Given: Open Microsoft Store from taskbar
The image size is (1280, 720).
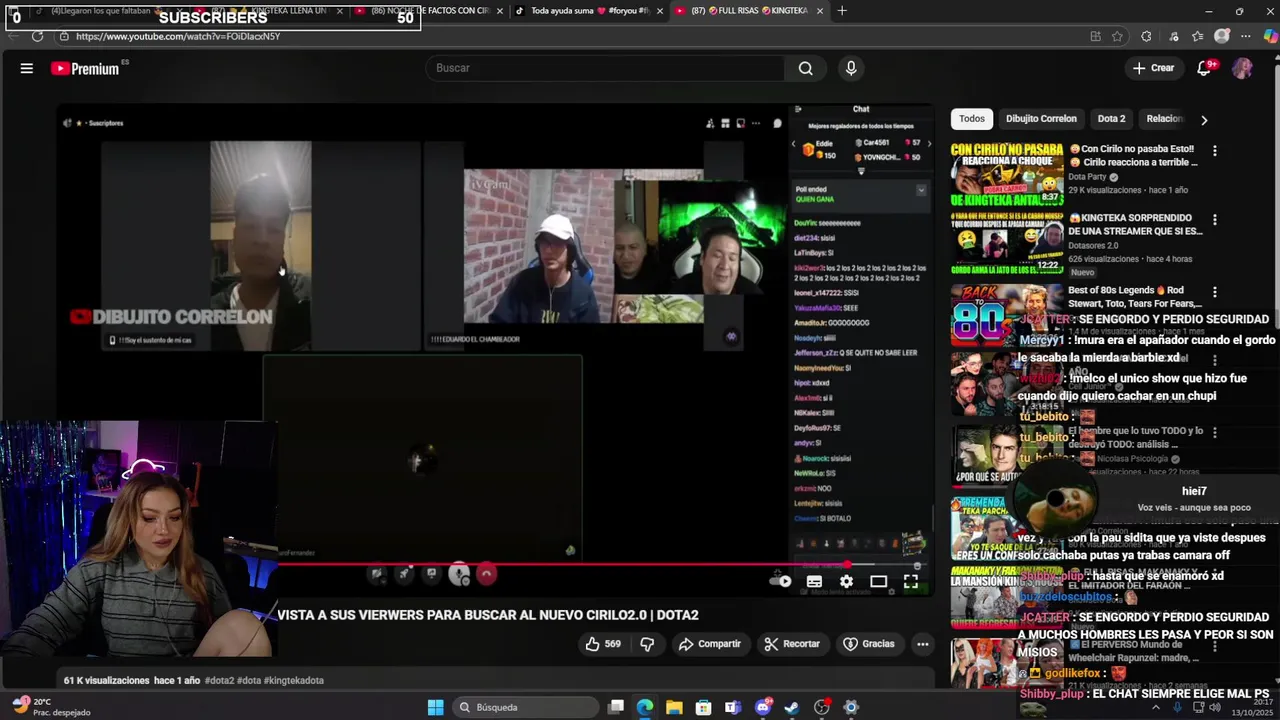Looking at the screenshot, I should 704,707.
